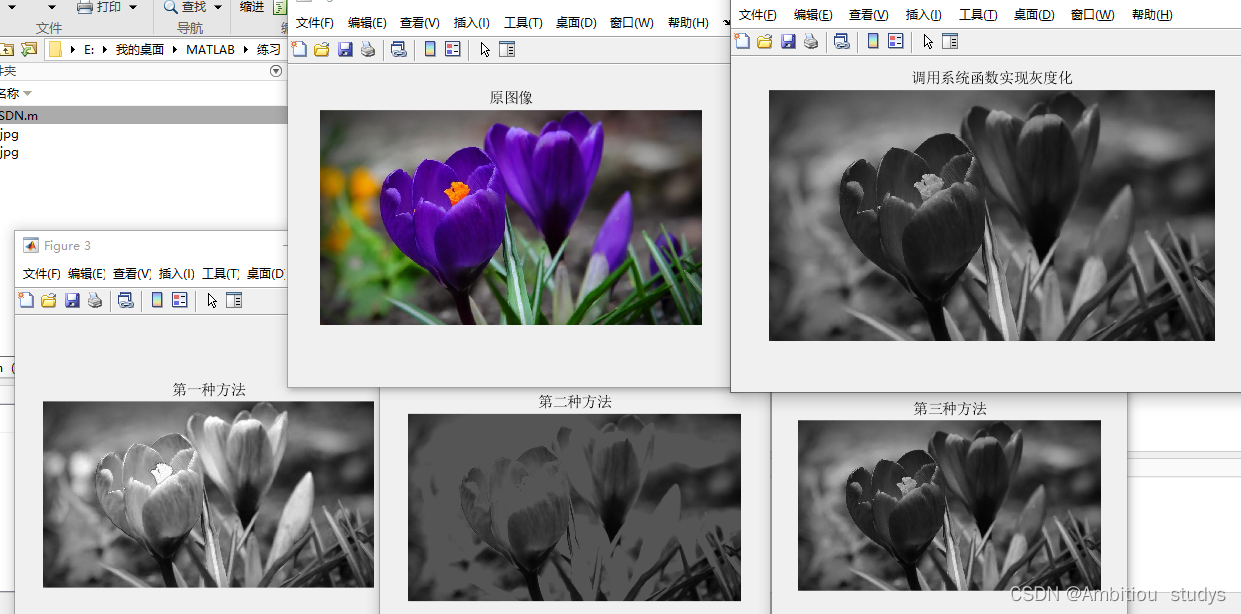
Task: Expand the 查找 dropdown arrow in MATLAB ribbon
Action: [x=218, y=7]
